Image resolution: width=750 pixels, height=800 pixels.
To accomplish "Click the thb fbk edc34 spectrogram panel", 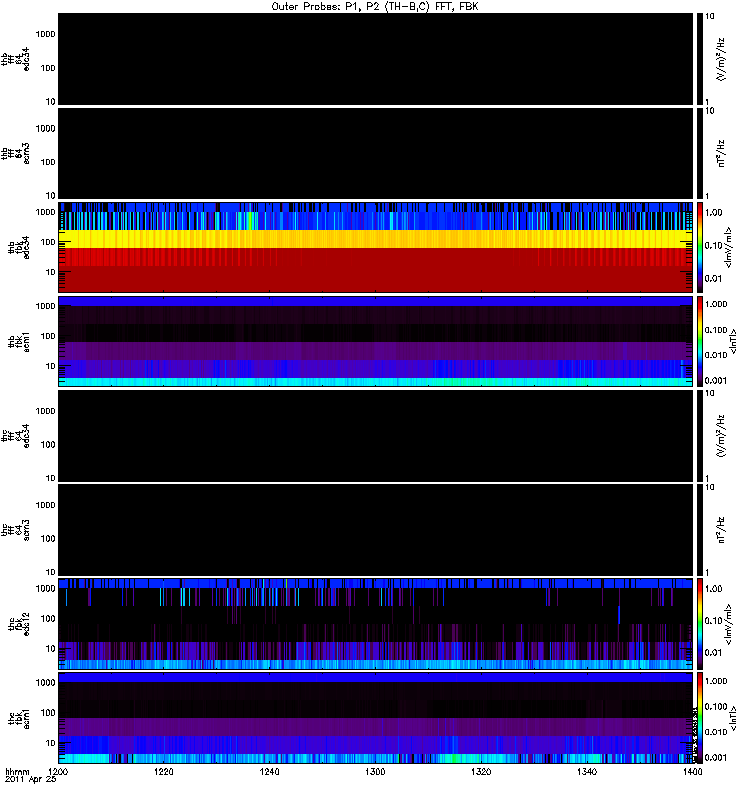I will [375, 247].
